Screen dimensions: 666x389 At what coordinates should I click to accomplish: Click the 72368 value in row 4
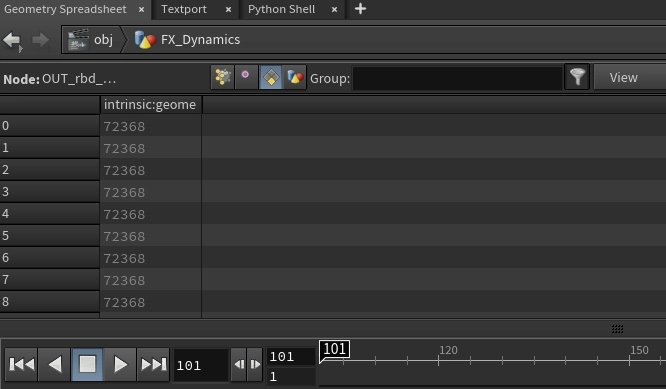[x=124, y=214]
